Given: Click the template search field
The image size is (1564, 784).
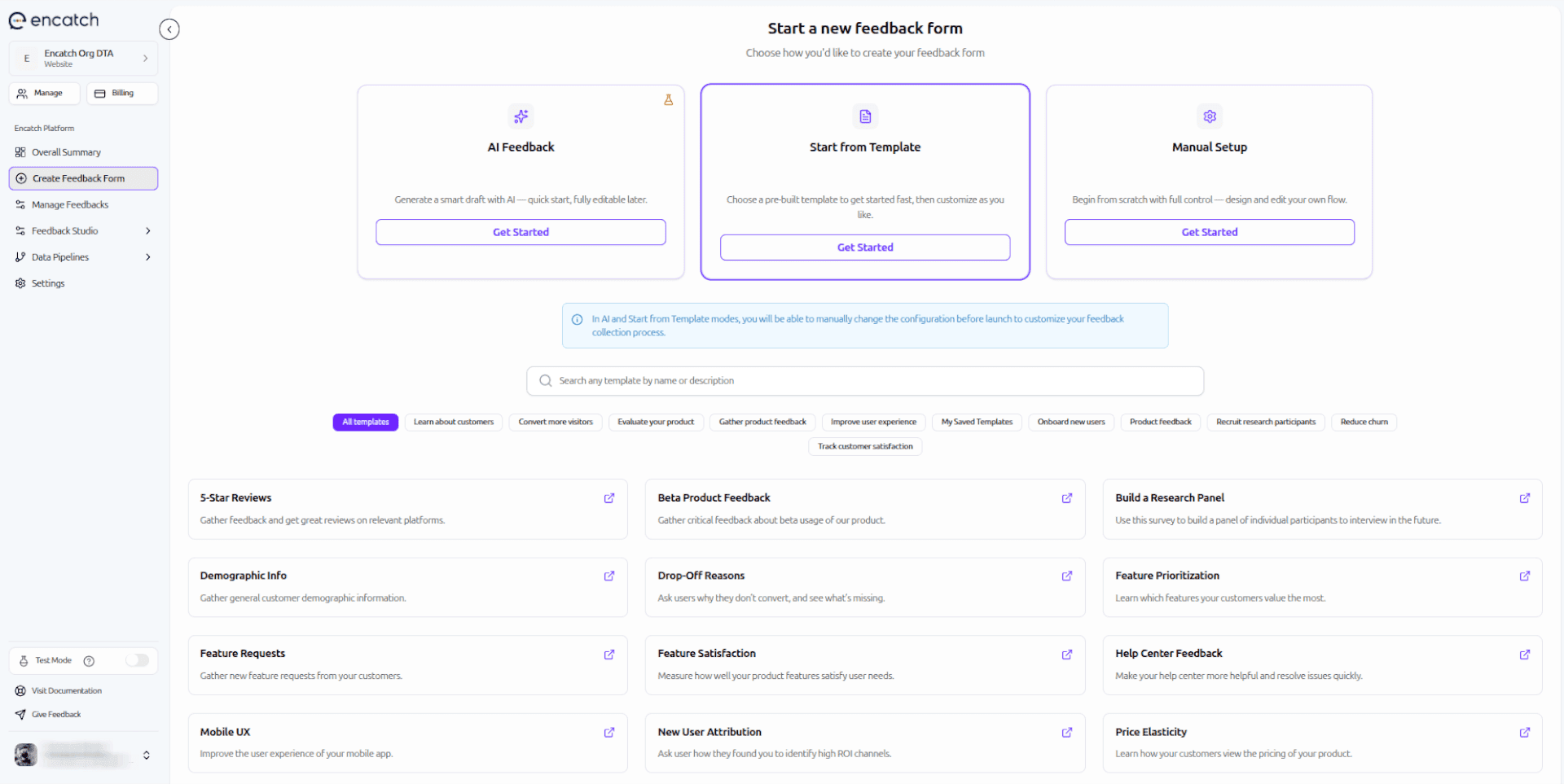Looking at the screenshot, I should click(865, 380).
